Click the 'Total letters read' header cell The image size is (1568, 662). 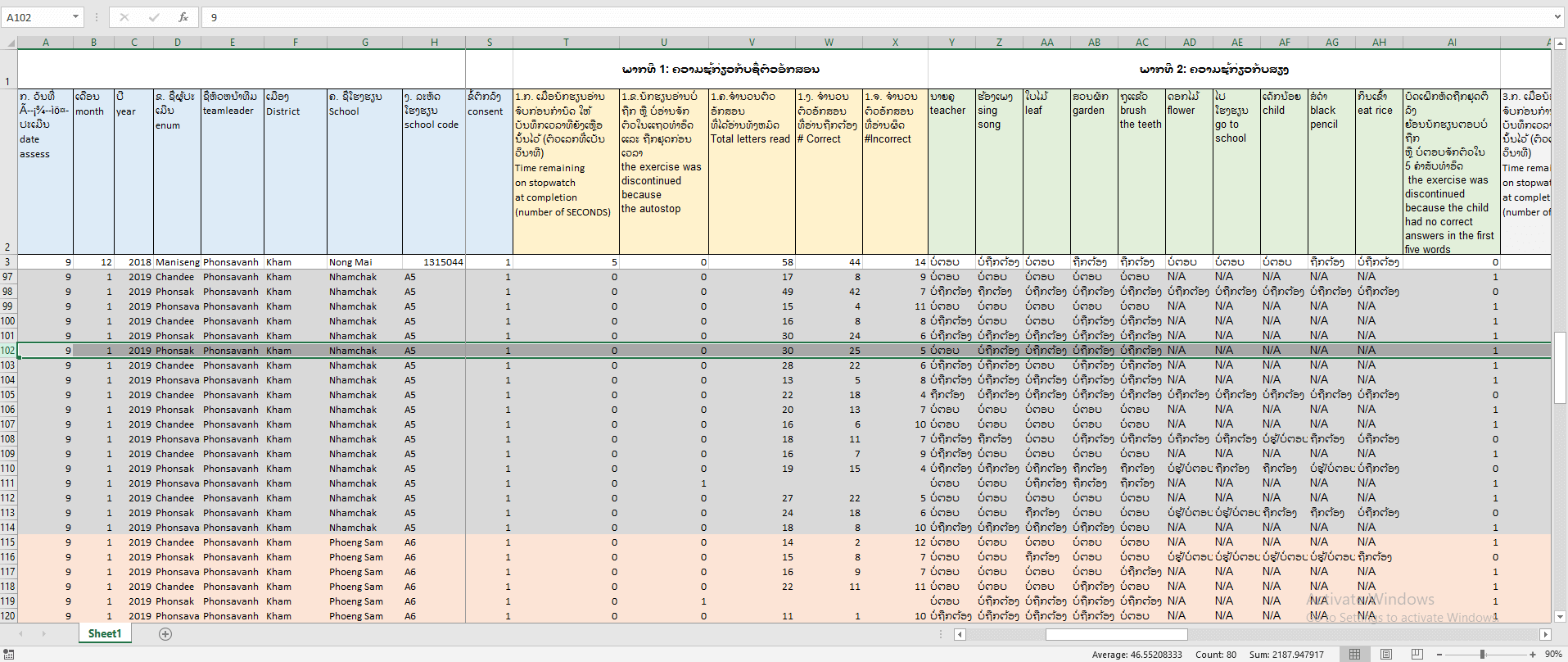tap(752, 171)
